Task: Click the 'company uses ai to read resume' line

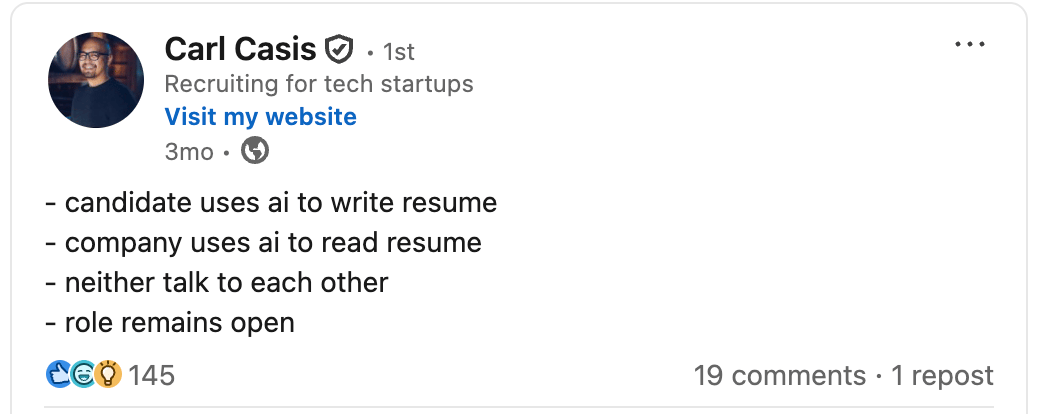Action: click(263, 242)
